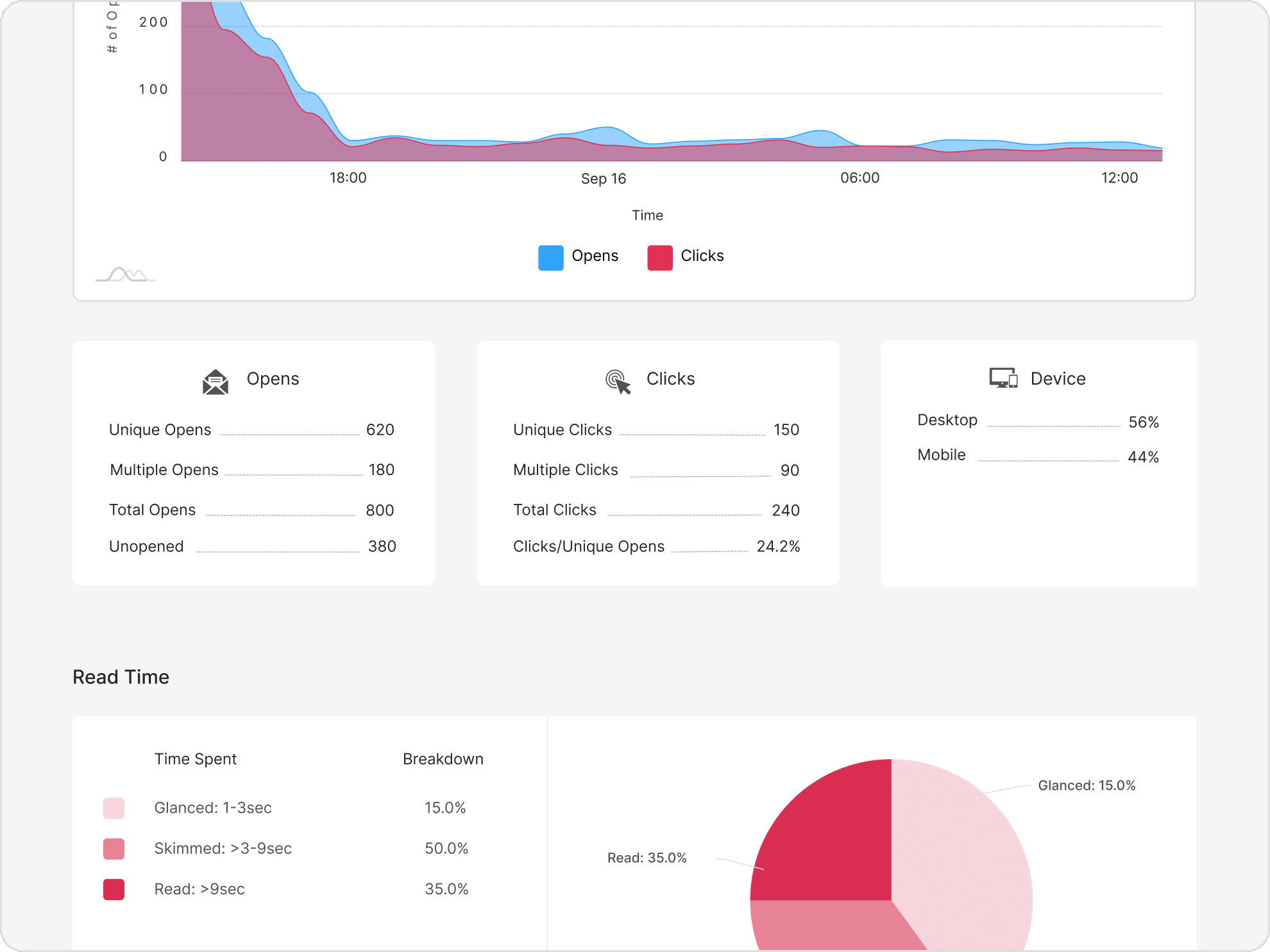This screenshot has height=952, width=1270.
Task: Click the 'Glanced: 15.0%' pie callout label
Action: click(1087, 785)
